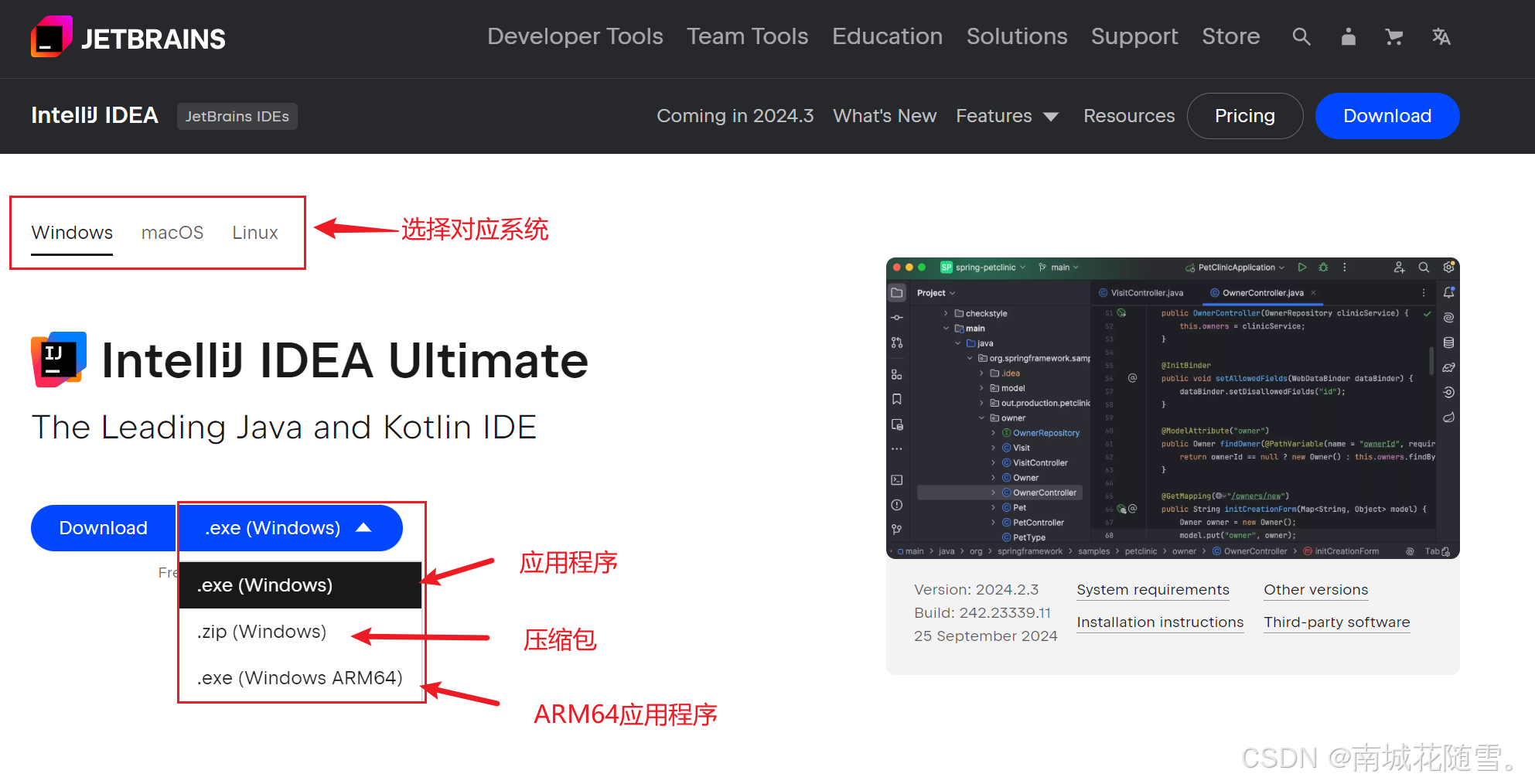Click the Pricing button
The width and height of the screenshot is (1535, 784).
coord(1244,116)
